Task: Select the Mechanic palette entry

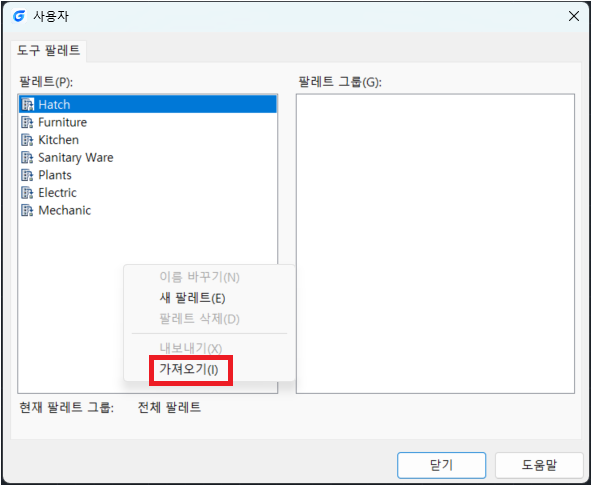Action: pos(148,210)
